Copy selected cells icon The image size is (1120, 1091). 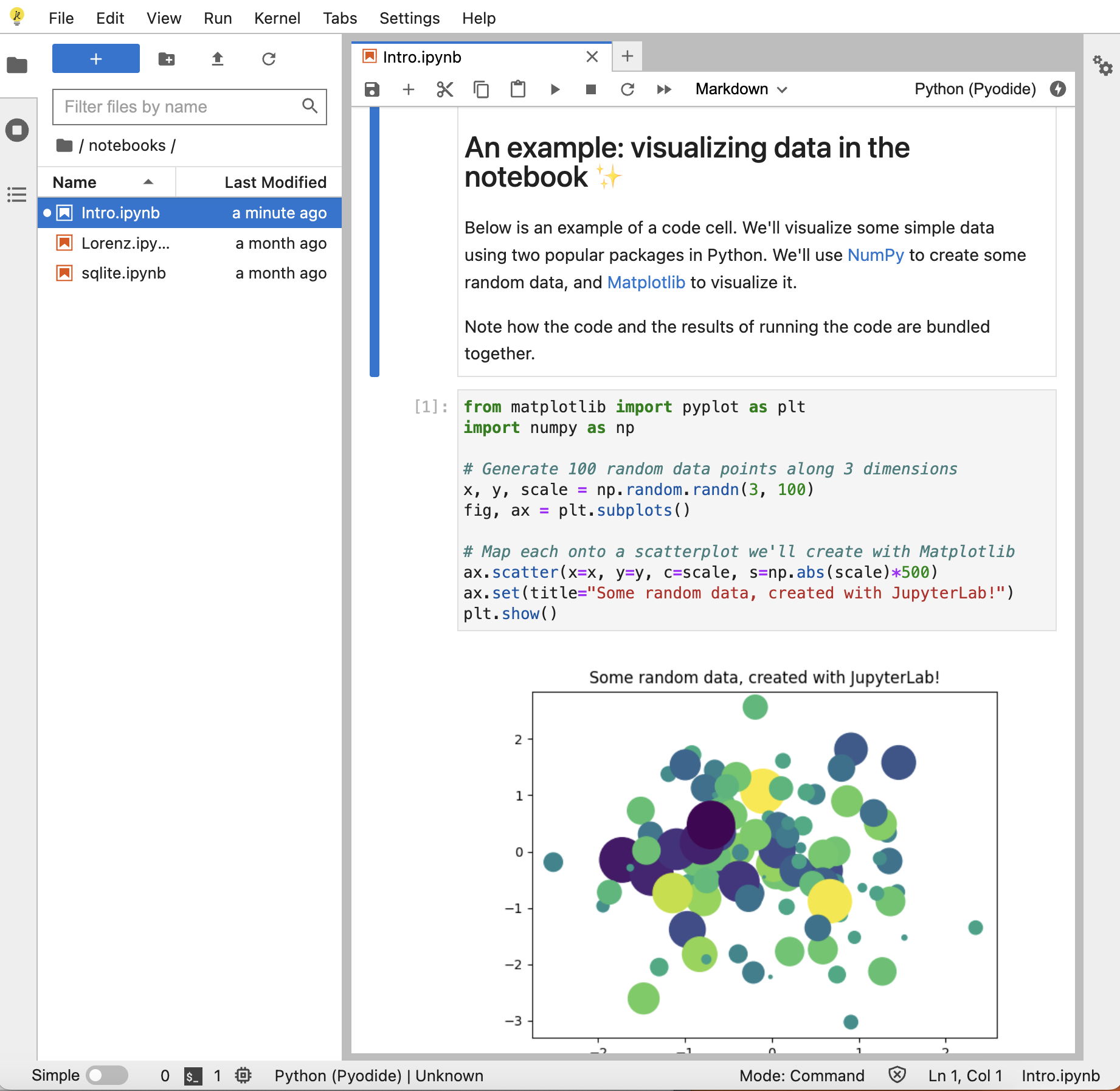point(481,89)
